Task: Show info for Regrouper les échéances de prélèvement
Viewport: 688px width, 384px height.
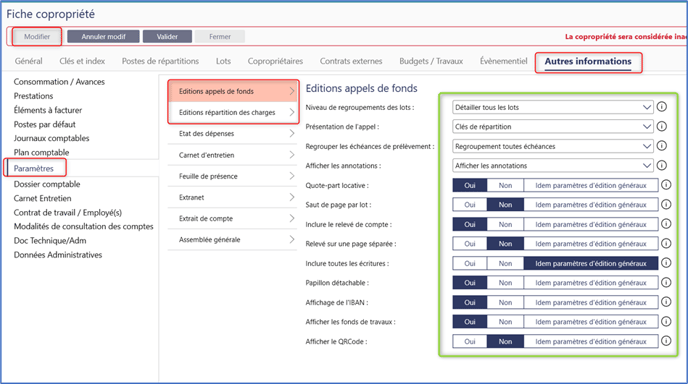Action: [x=661, y=146]
